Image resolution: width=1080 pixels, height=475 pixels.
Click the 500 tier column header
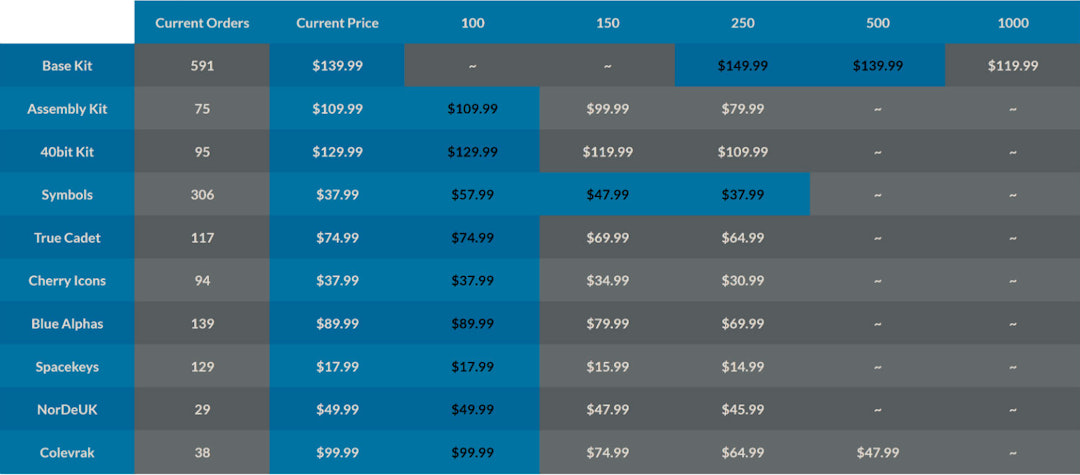878,23
